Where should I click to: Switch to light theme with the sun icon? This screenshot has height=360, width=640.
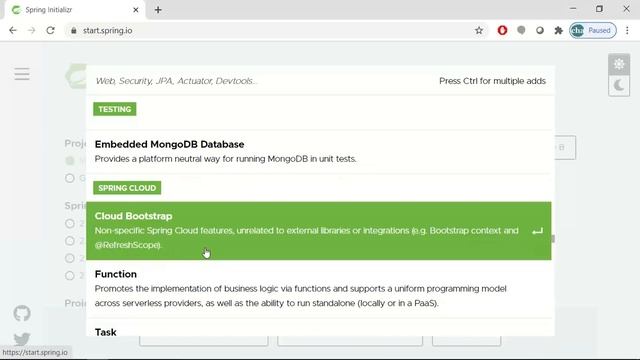[619, 64]
